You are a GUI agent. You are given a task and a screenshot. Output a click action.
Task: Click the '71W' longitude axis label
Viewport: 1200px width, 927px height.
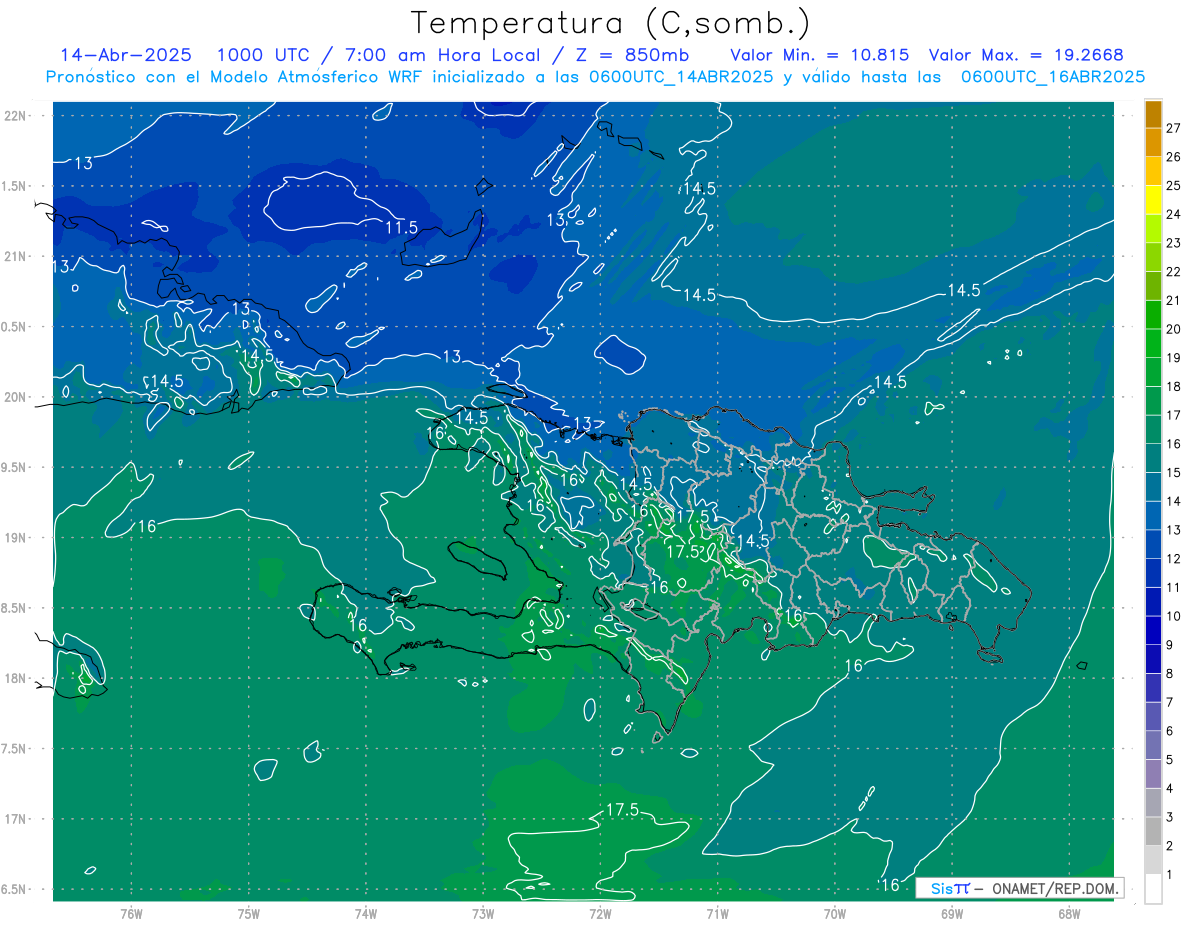[717, 913]
